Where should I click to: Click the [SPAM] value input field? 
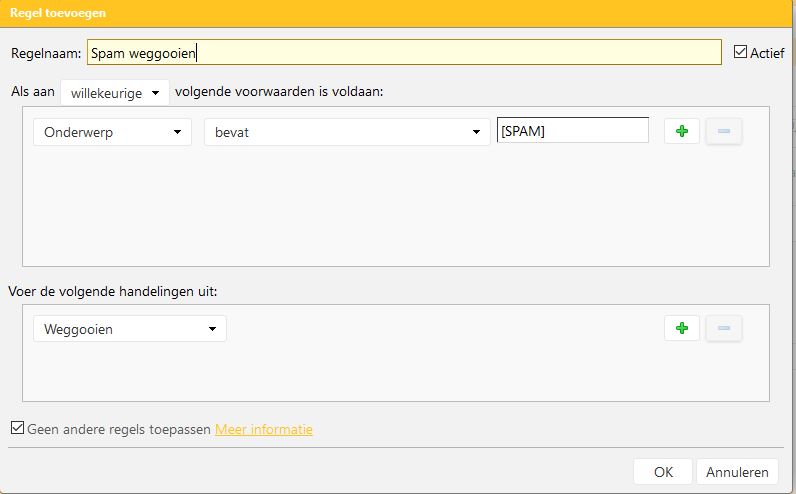(x=572, y=131)
